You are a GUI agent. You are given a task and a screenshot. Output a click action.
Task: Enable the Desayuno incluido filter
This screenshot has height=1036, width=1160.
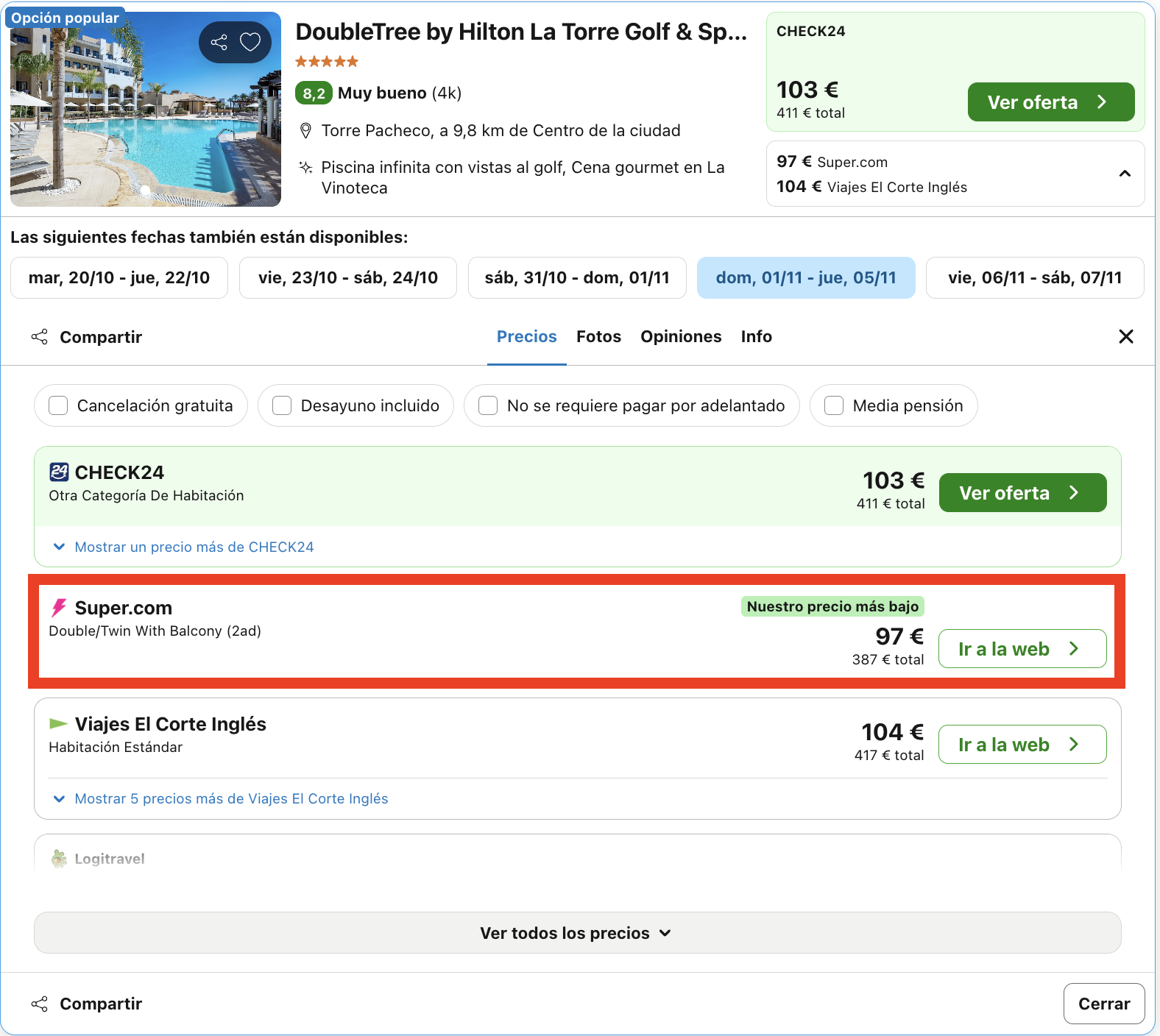point(282,405)
